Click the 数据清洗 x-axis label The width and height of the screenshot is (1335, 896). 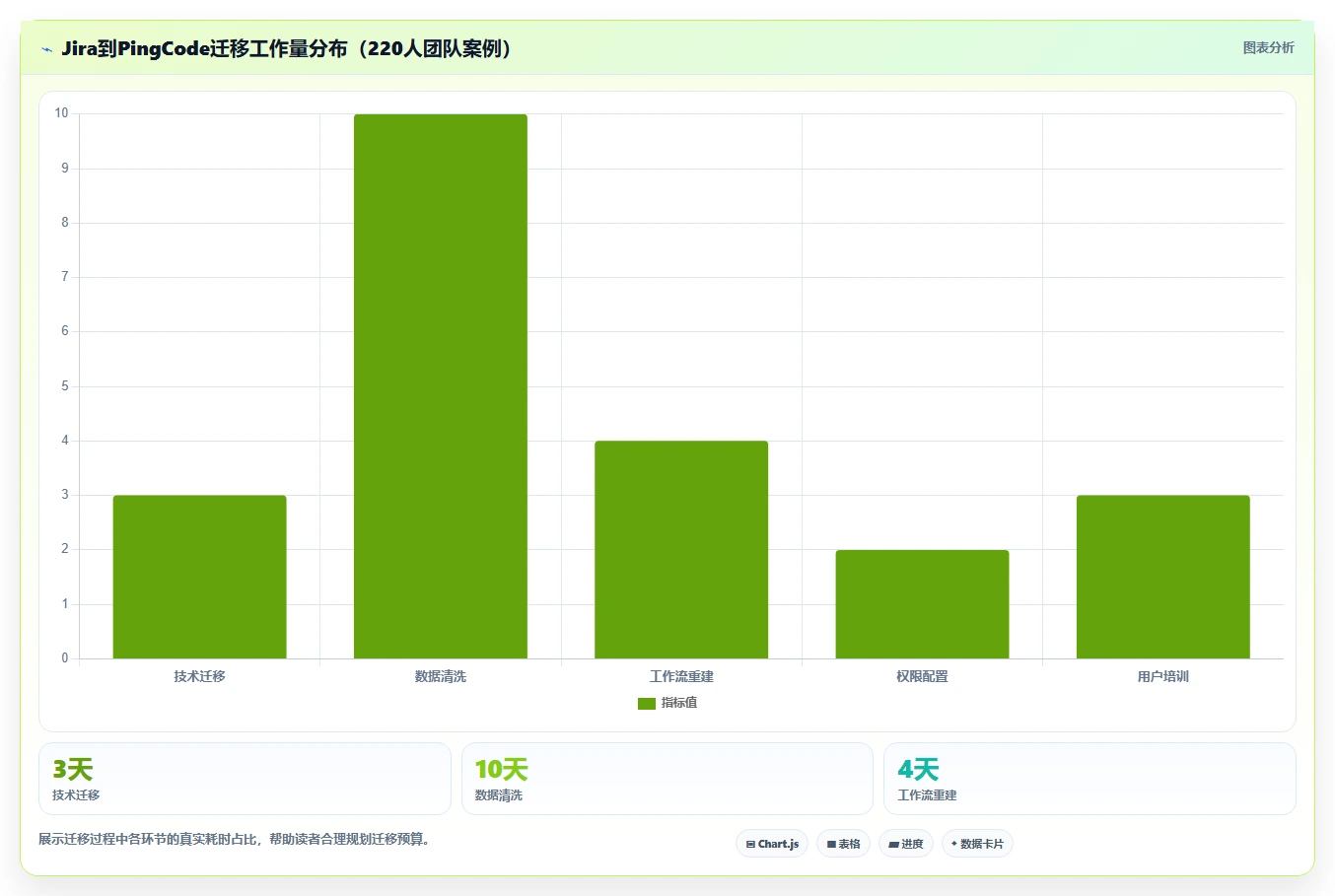click(x=441, y=676)
